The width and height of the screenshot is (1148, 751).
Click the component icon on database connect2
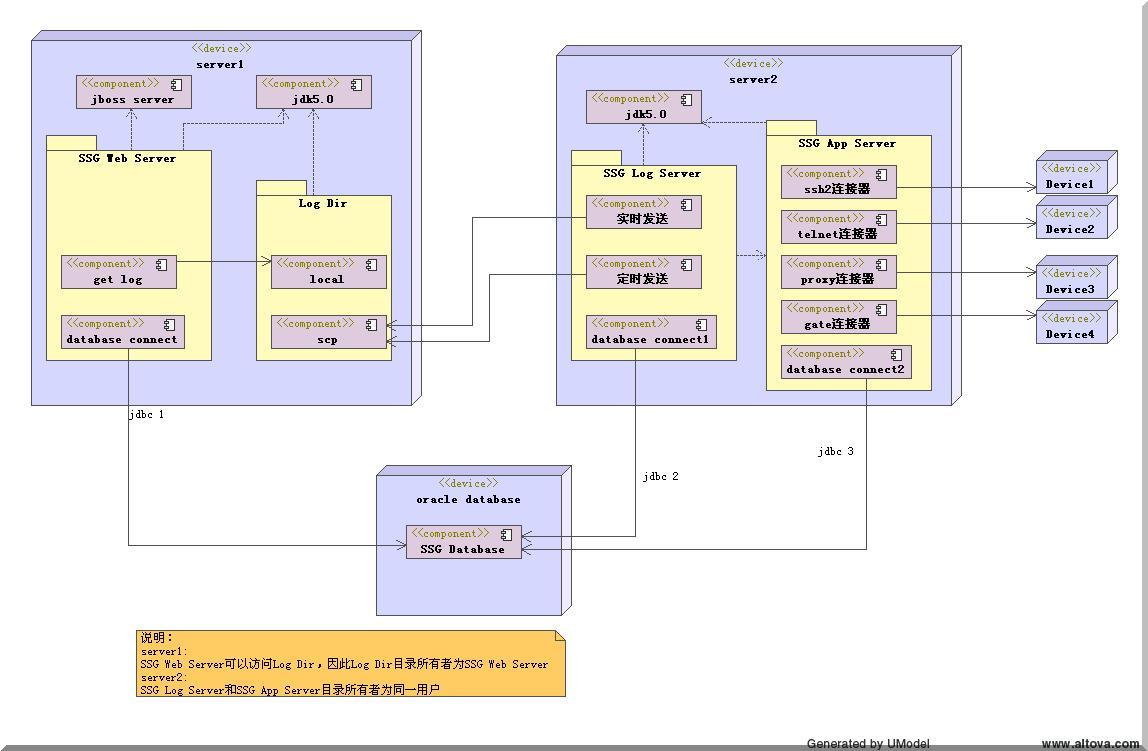897,354
